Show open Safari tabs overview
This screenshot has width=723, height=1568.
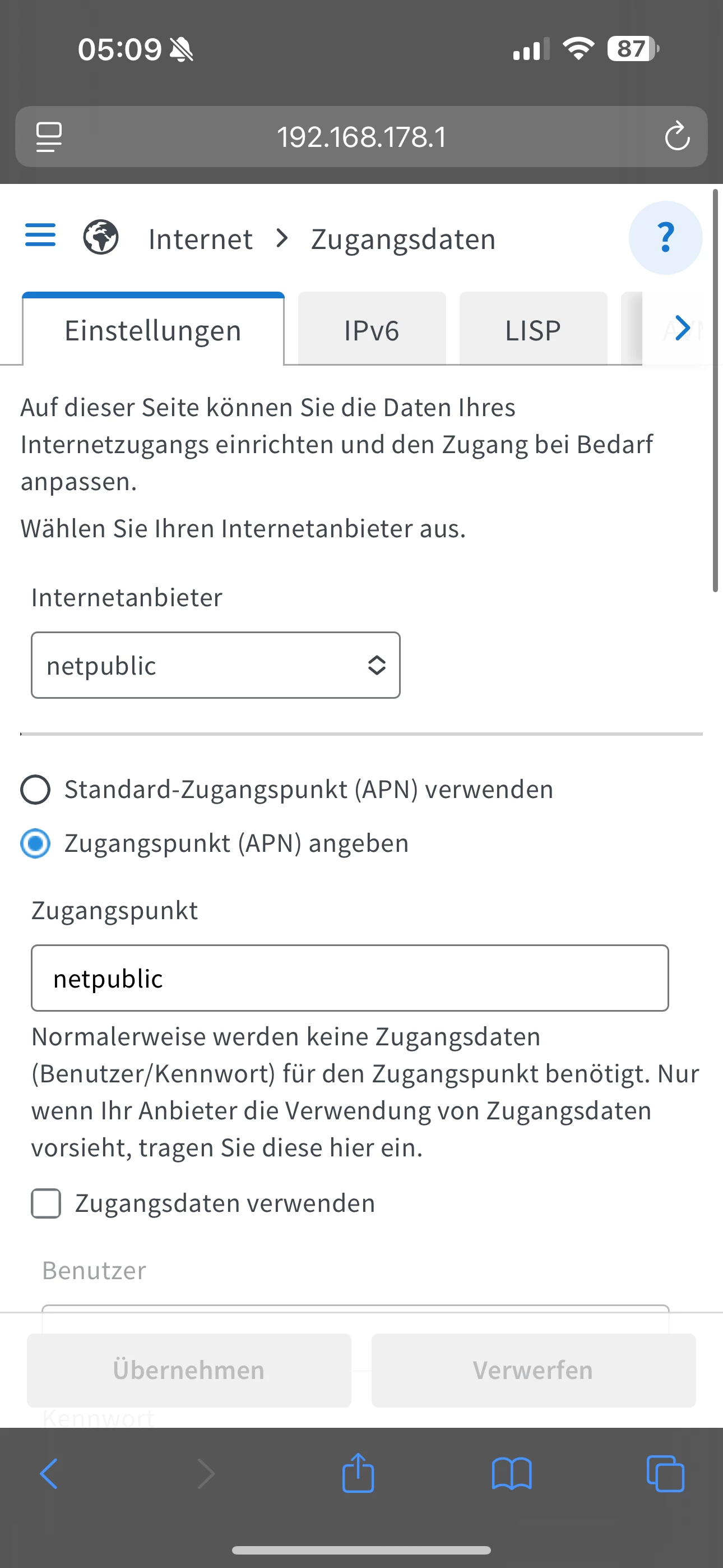pos(665,1474)
